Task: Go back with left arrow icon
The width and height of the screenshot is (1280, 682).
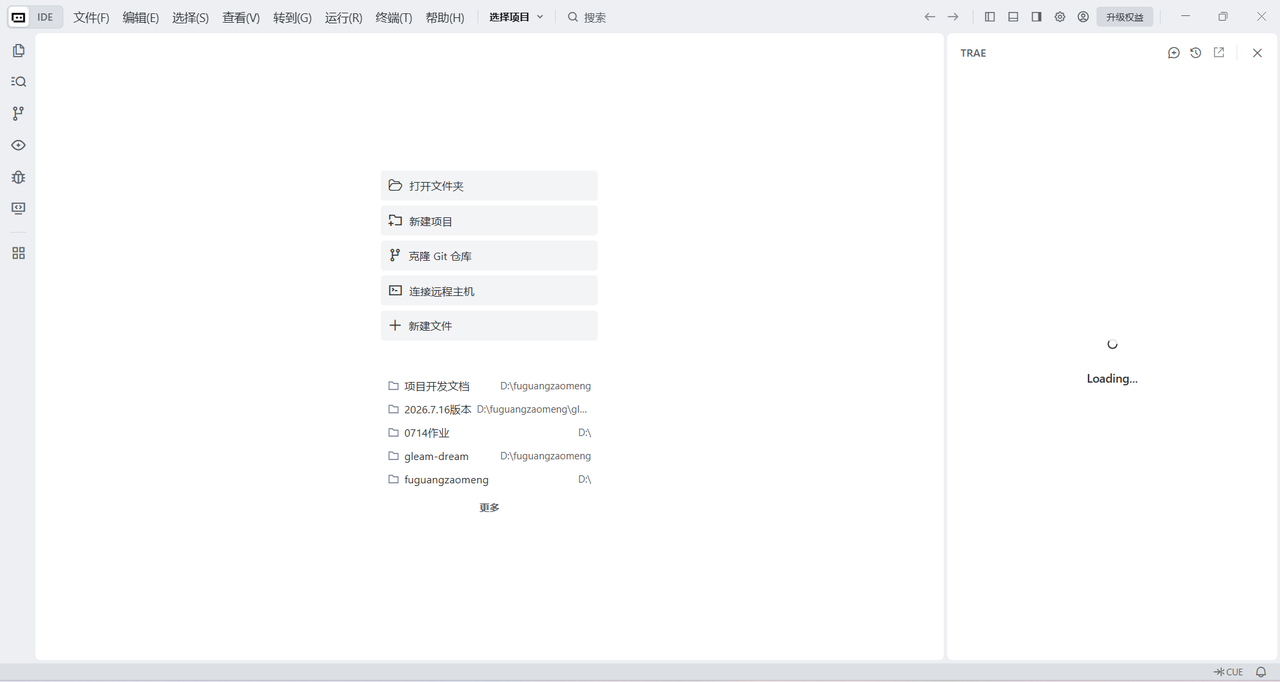Action: [x=930, y=17]
